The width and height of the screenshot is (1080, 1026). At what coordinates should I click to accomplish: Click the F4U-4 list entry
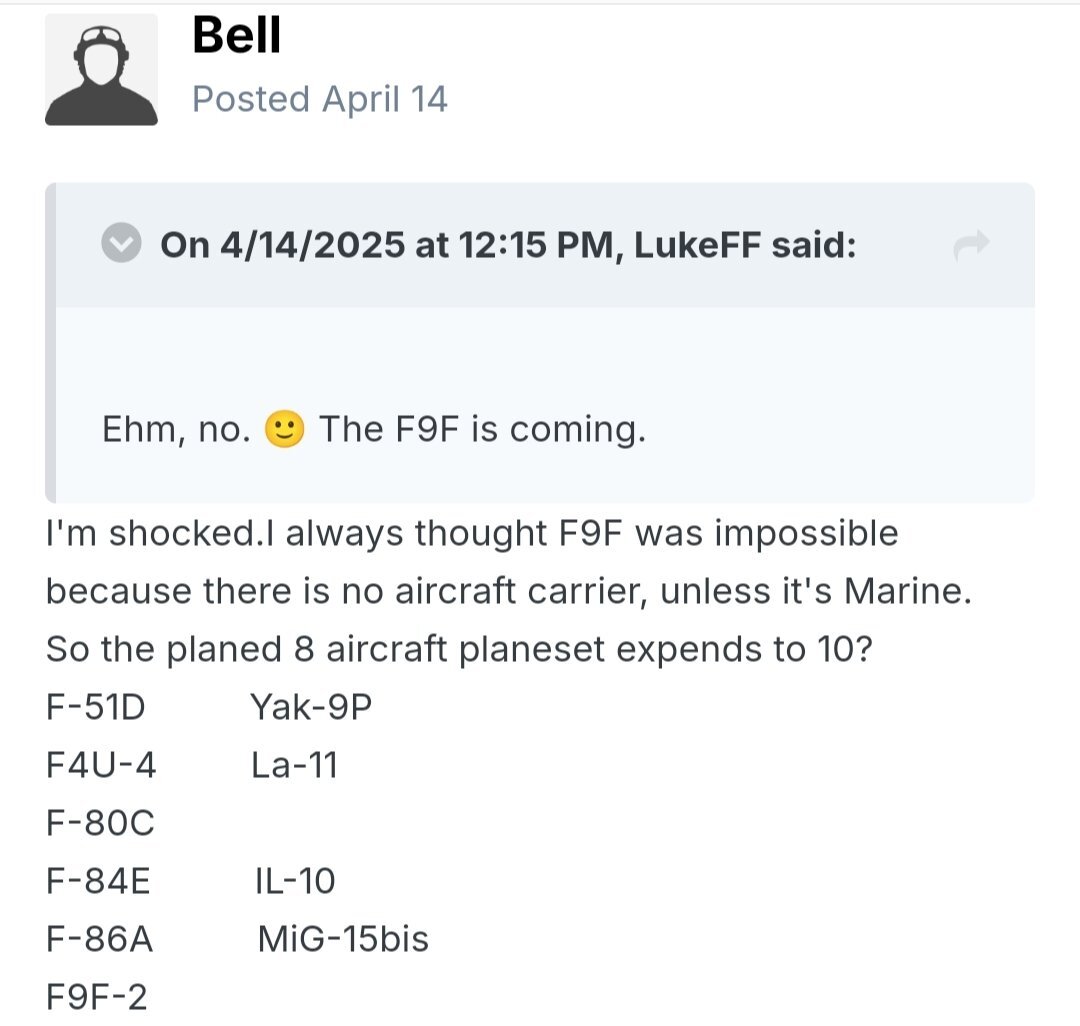[101, 766]
